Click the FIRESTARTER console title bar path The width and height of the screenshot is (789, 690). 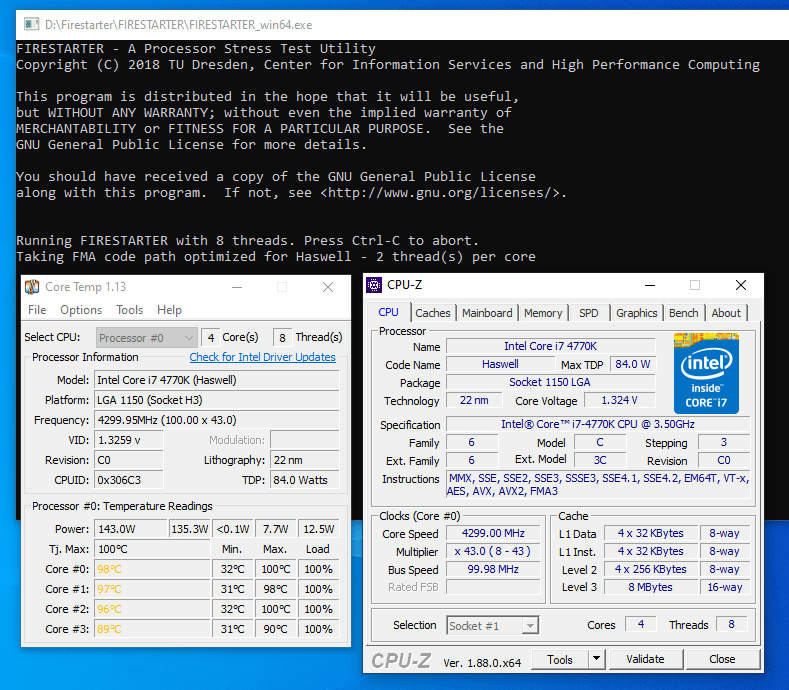pyautogui.click(x=178, y=25)
